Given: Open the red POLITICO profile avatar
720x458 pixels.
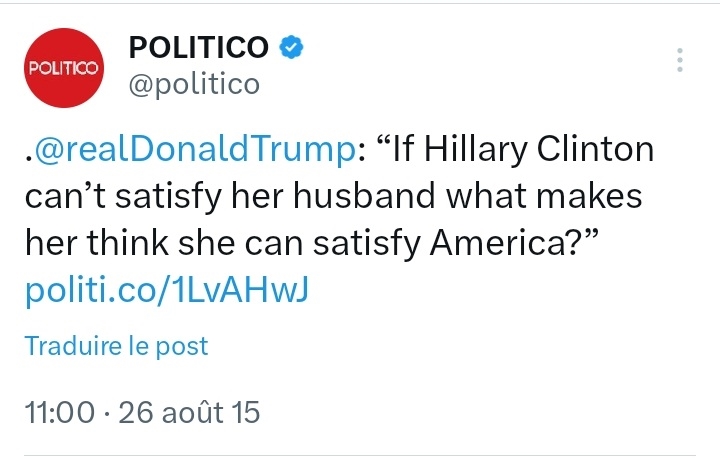Looking at the screenshot, I should point(62,68).
